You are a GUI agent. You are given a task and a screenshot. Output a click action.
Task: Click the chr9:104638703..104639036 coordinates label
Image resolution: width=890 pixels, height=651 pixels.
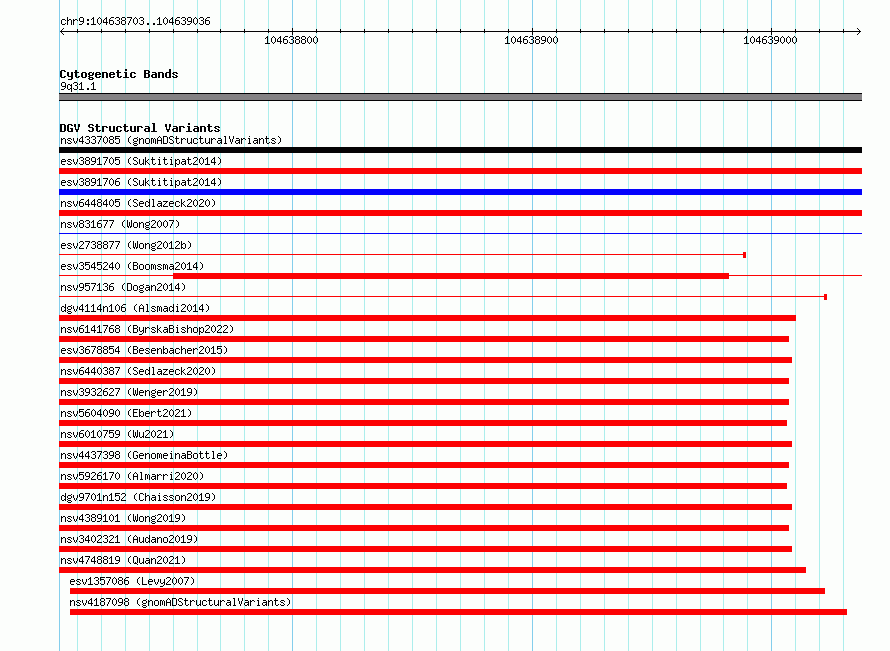point(135,21)
